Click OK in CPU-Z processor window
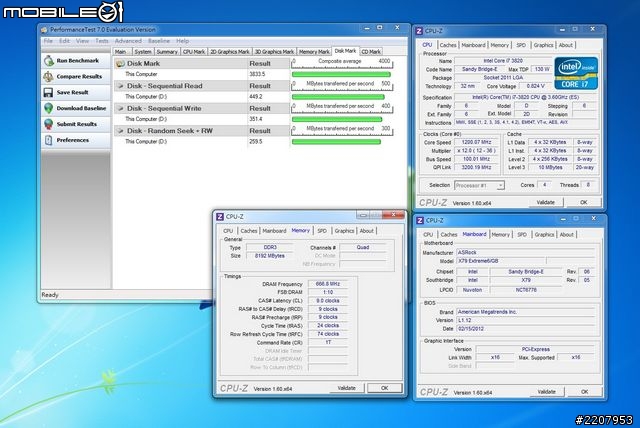 (584, 202)
